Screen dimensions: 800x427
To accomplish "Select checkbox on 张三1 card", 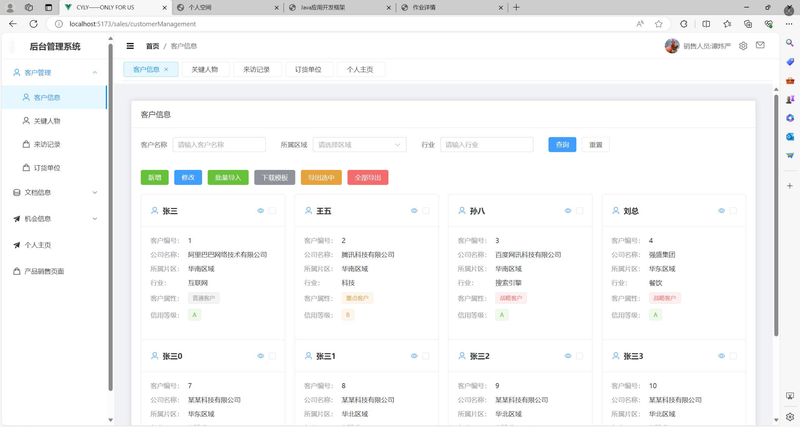I will tap(426, 356).
